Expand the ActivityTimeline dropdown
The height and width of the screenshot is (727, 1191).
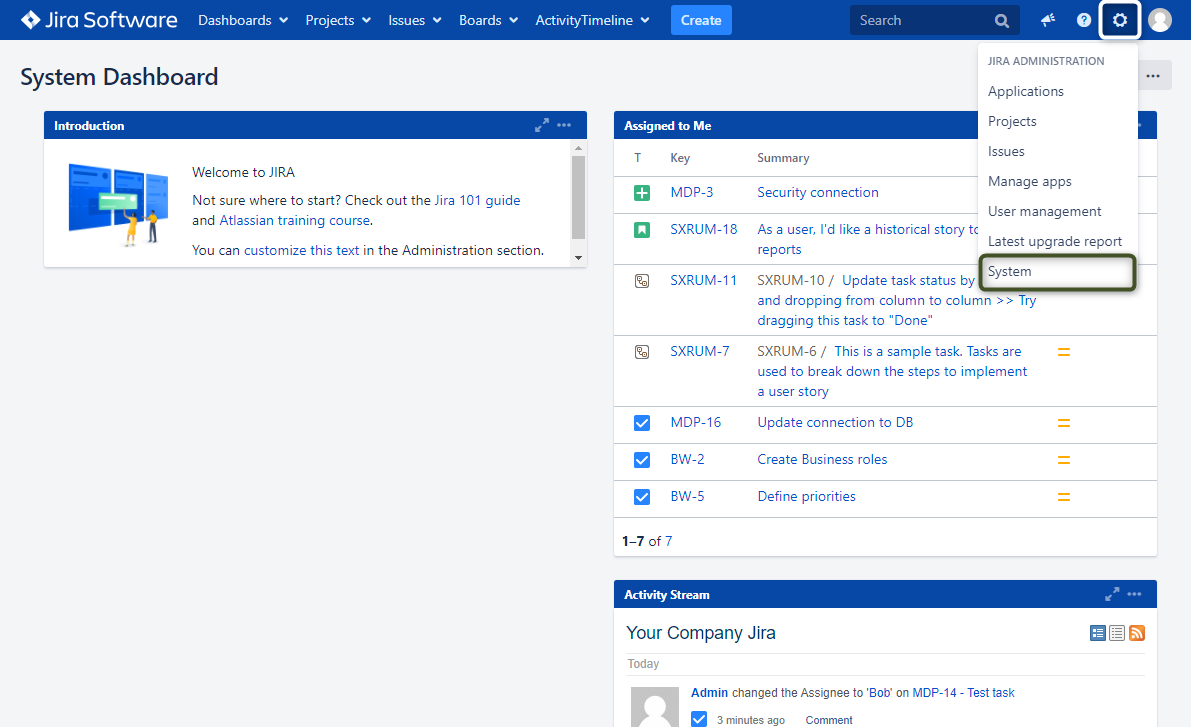592,21
